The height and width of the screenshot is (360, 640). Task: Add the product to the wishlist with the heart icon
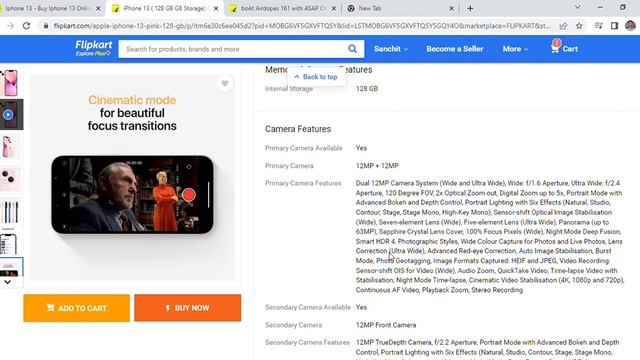(x=224, y=84)
